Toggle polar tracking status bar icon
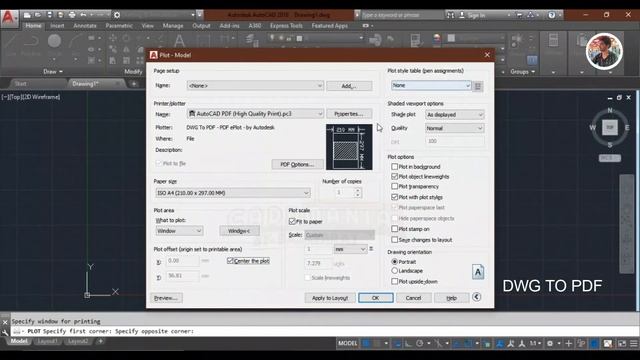 (x=420, y=344)
